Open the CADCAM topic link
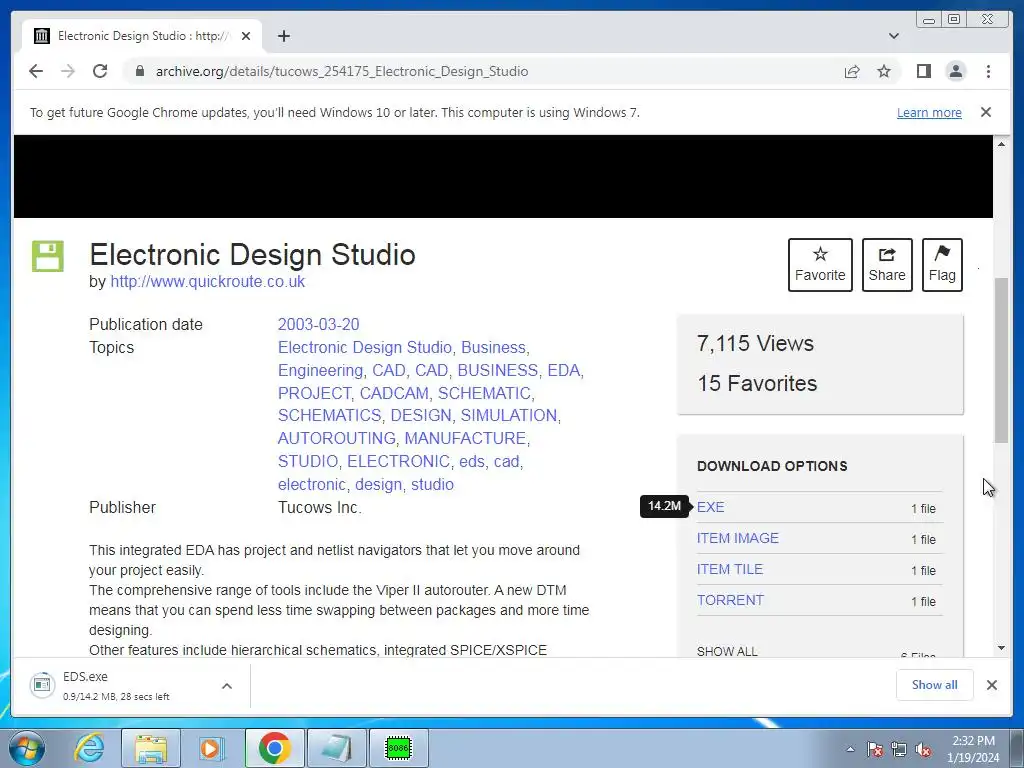 click(x=394, y=393)
